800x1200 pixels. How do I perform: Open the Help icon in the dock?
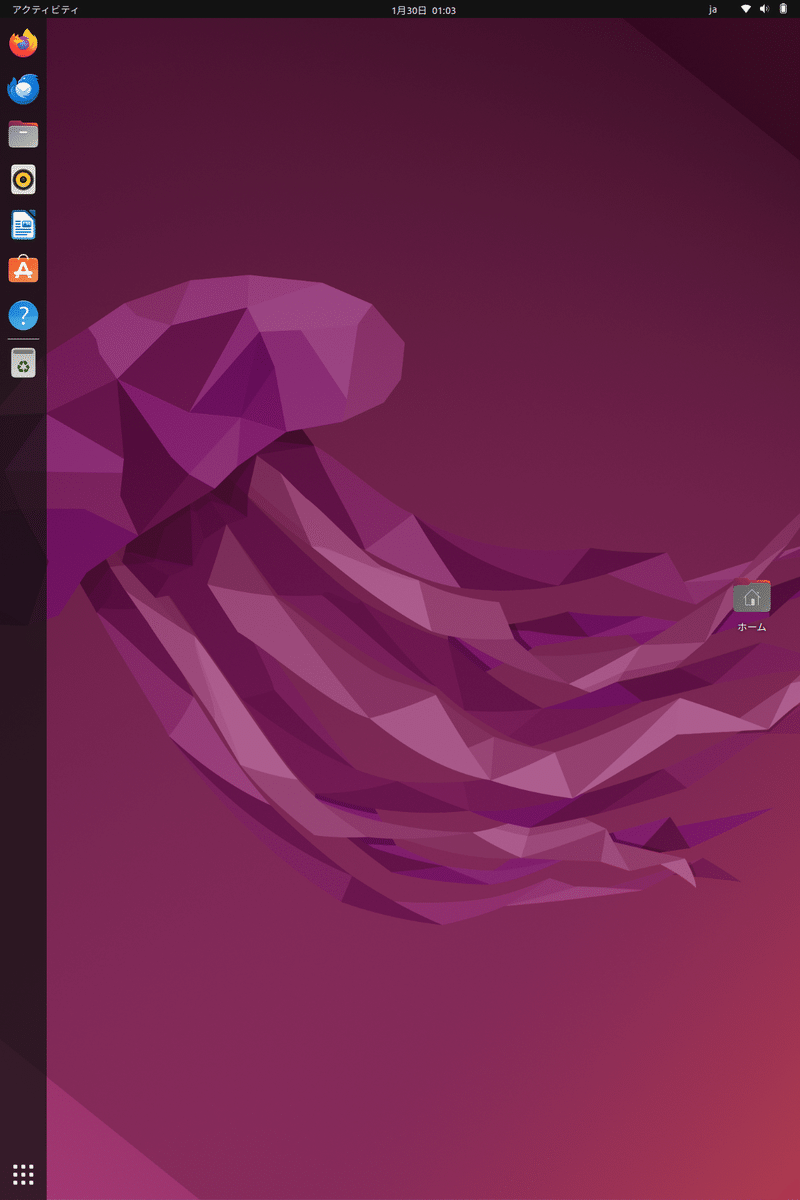pyautogui.click(x=23, y=316)
